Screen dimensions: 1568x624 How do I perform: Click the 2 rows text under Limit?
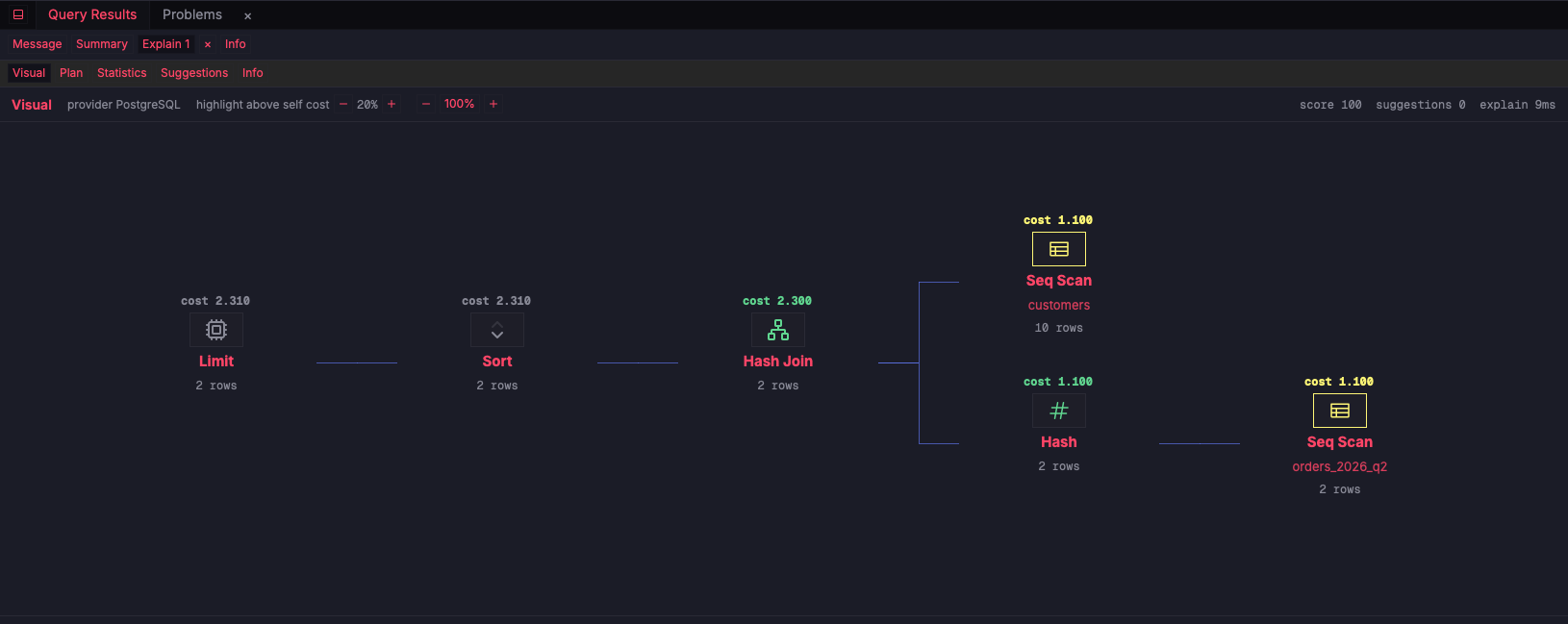[216, 386]
